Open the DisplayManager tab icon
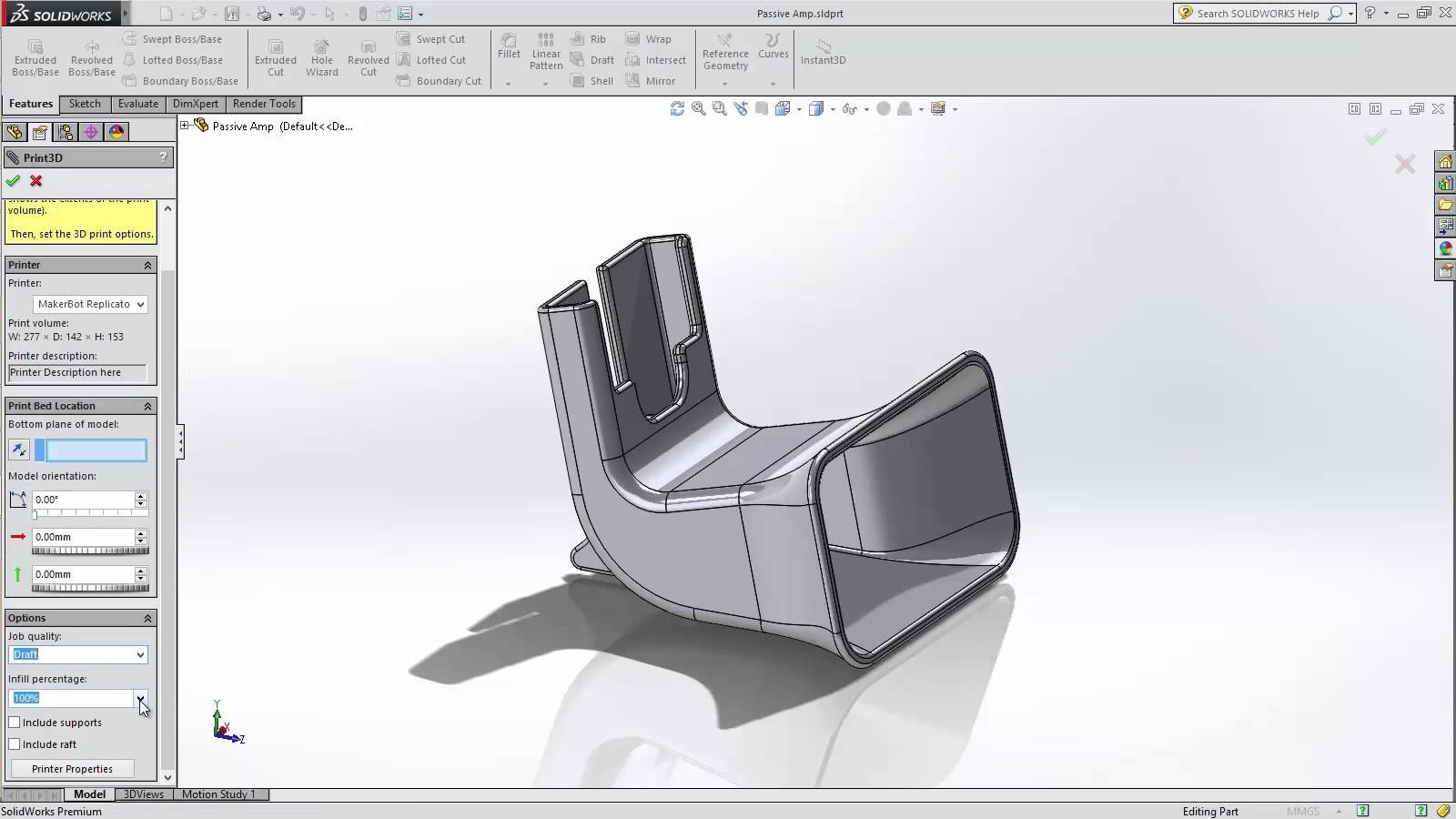The image size is (1456, 819). pyautogui.click(x=116, y=132)
